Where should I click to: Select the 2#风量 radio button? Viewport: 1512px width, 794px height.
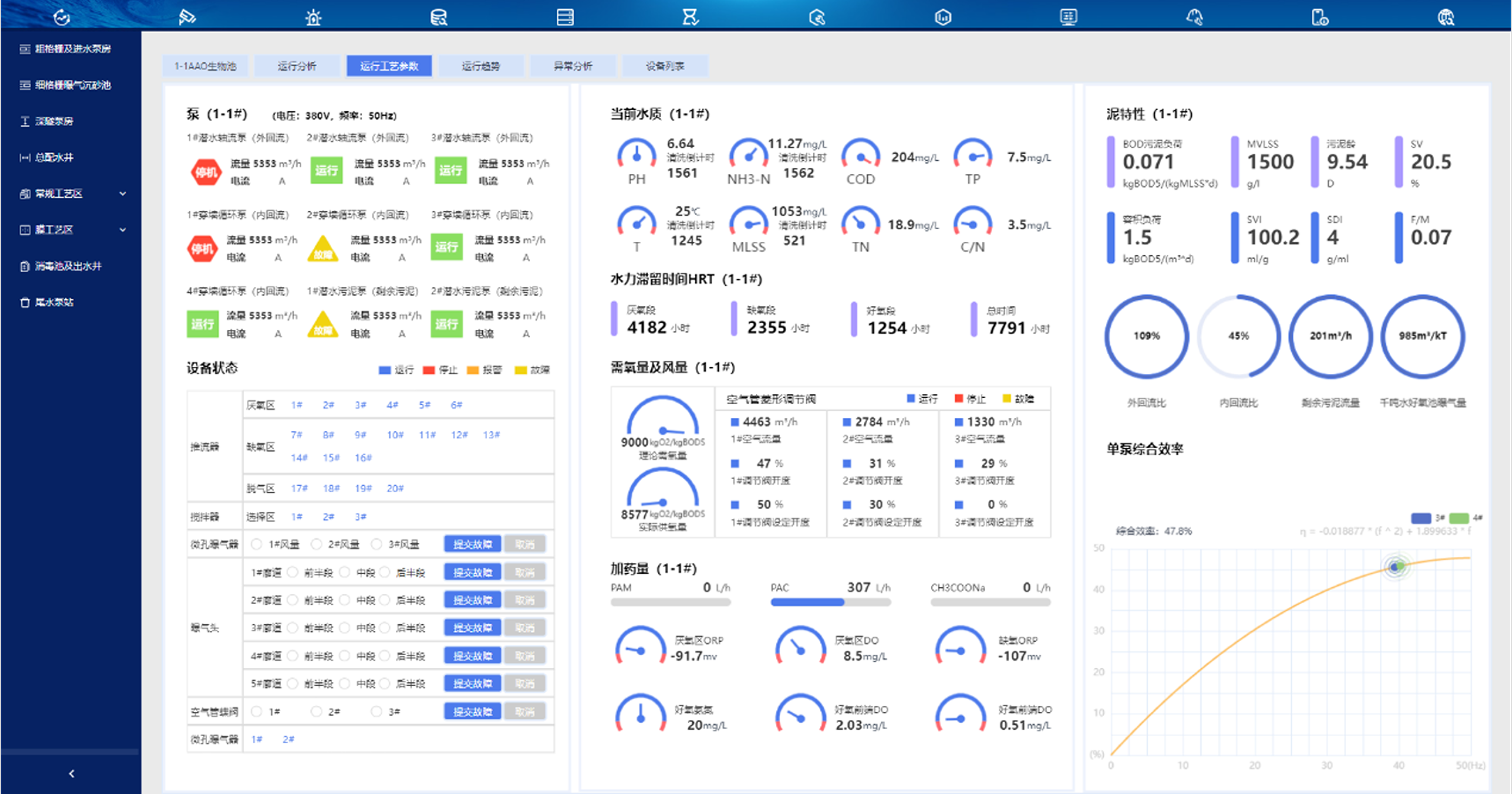tap(316, 544)
